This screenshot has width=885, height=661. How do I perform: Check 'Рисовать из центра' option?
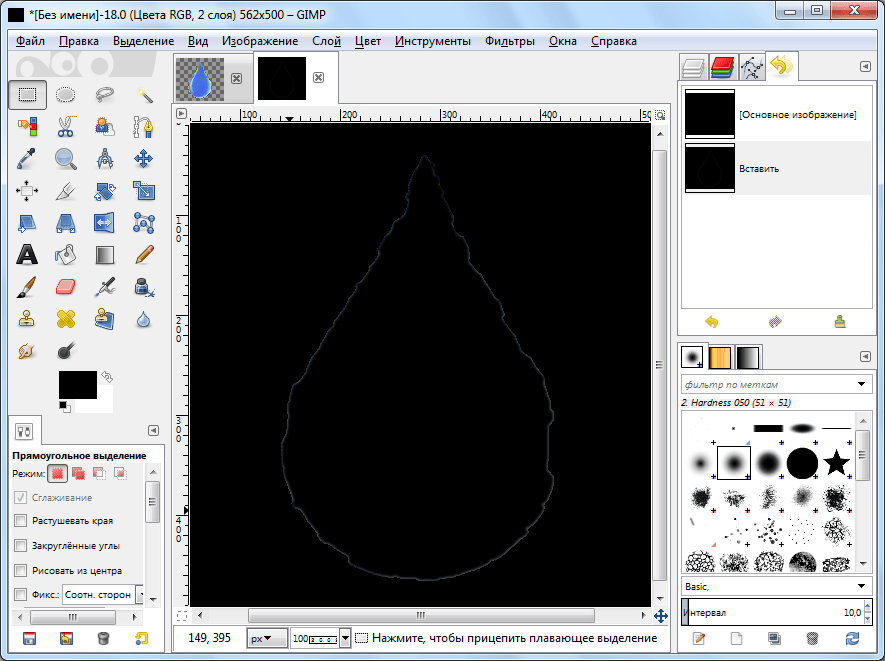point(21,571)
